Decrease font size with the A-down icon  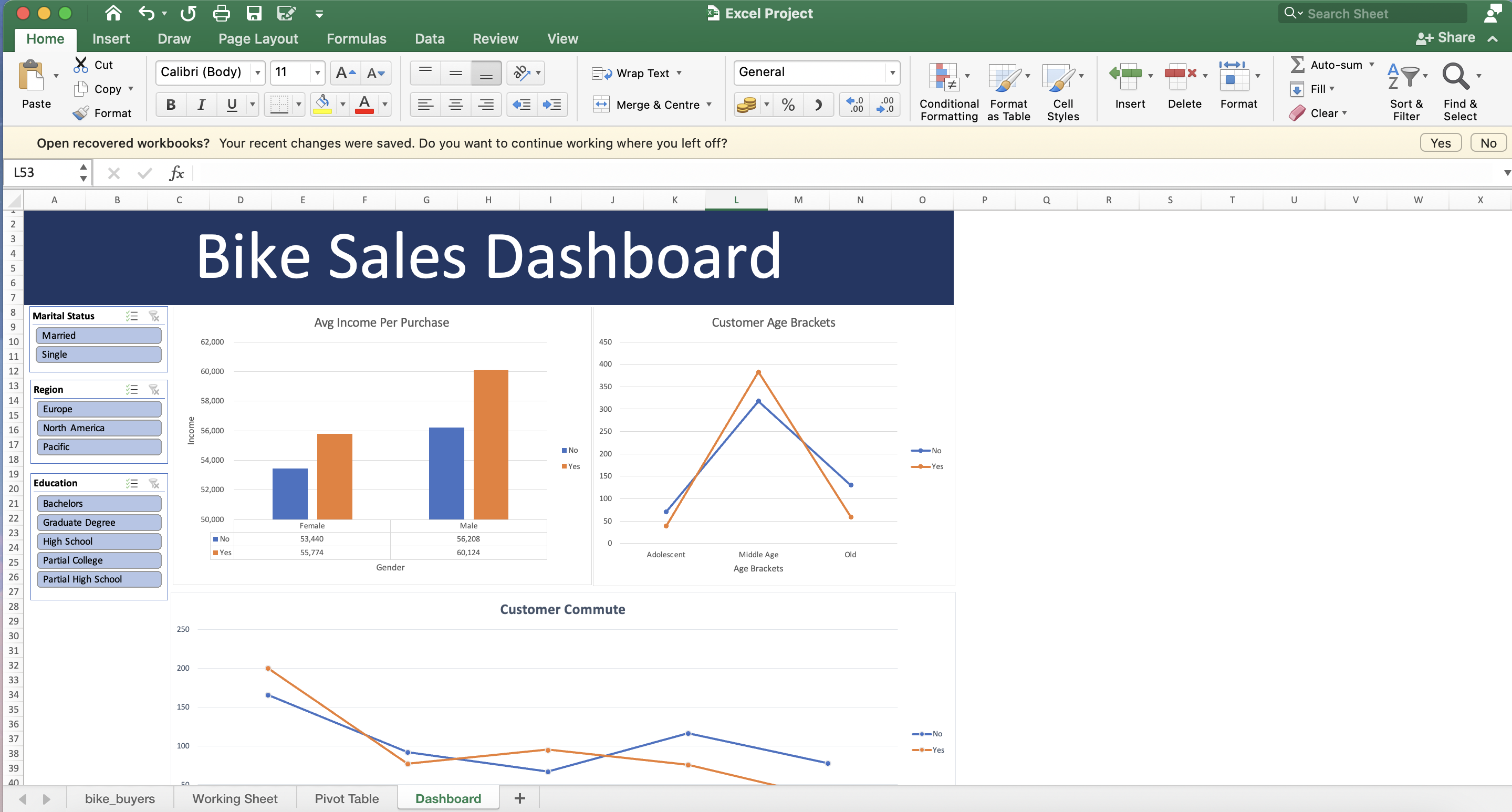click(376, 73)
